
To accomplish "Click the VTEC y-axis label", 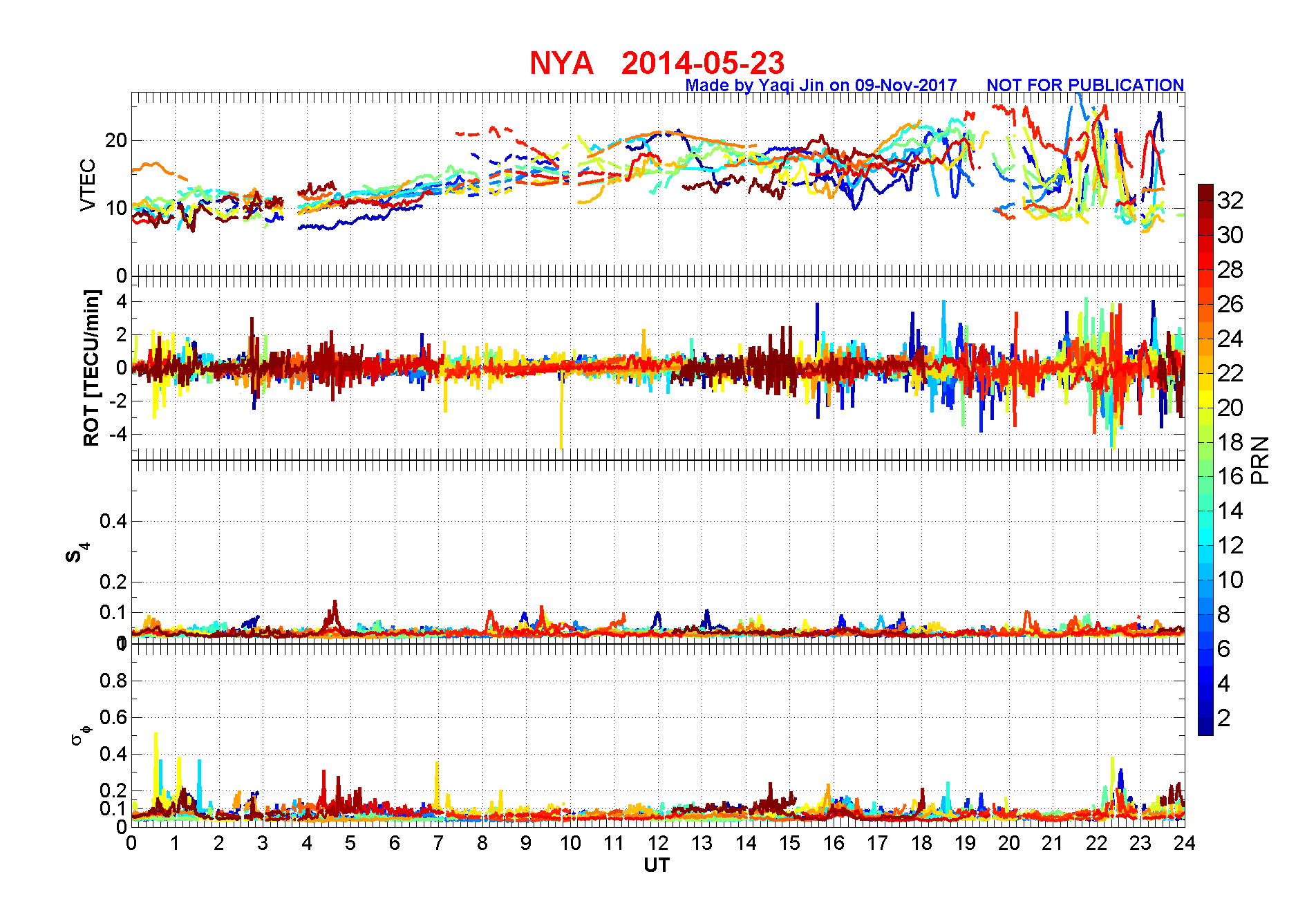I will (88, 184).
